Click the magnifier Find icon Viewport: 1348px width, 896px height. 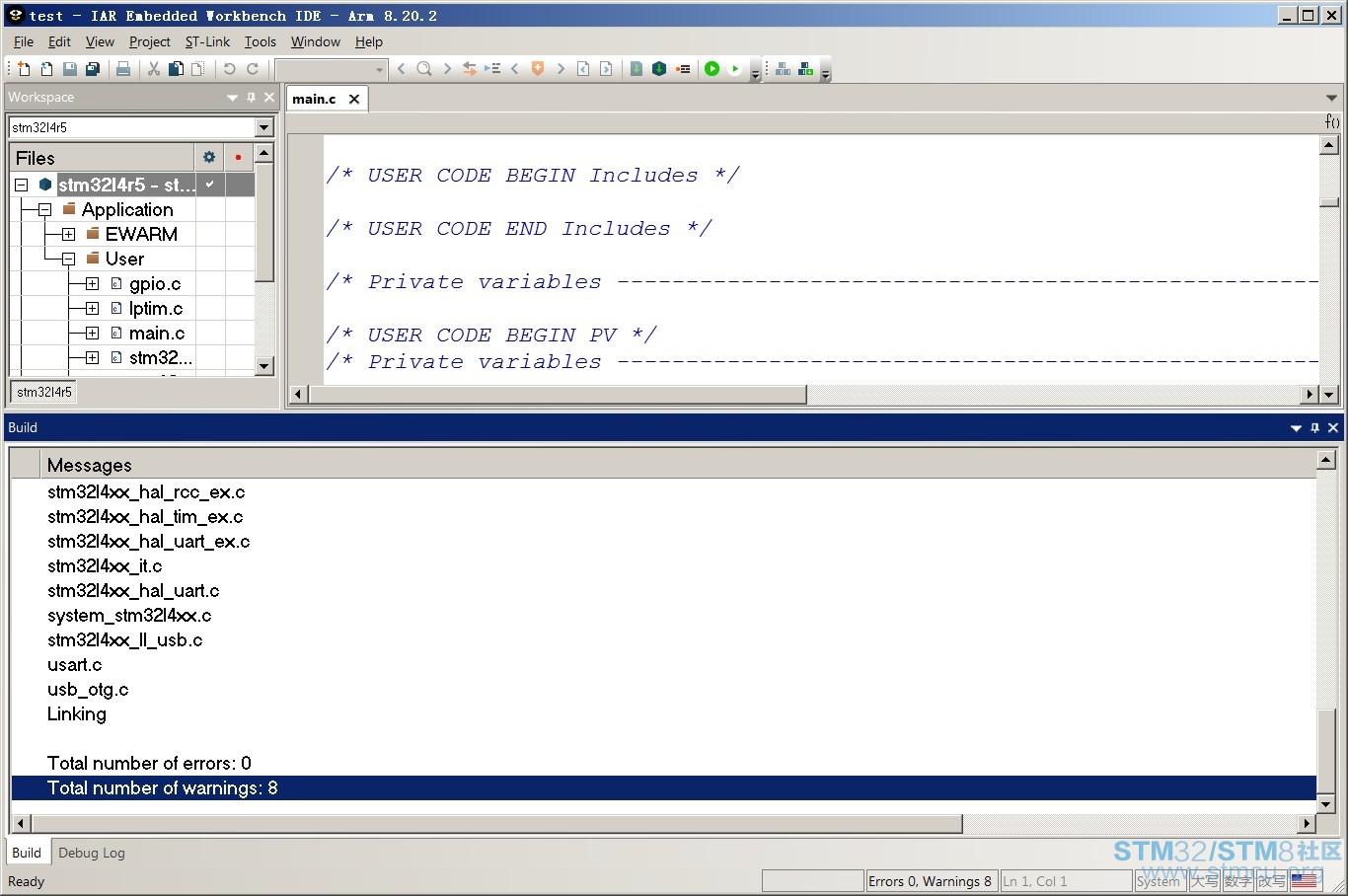[x=424, y=69]
